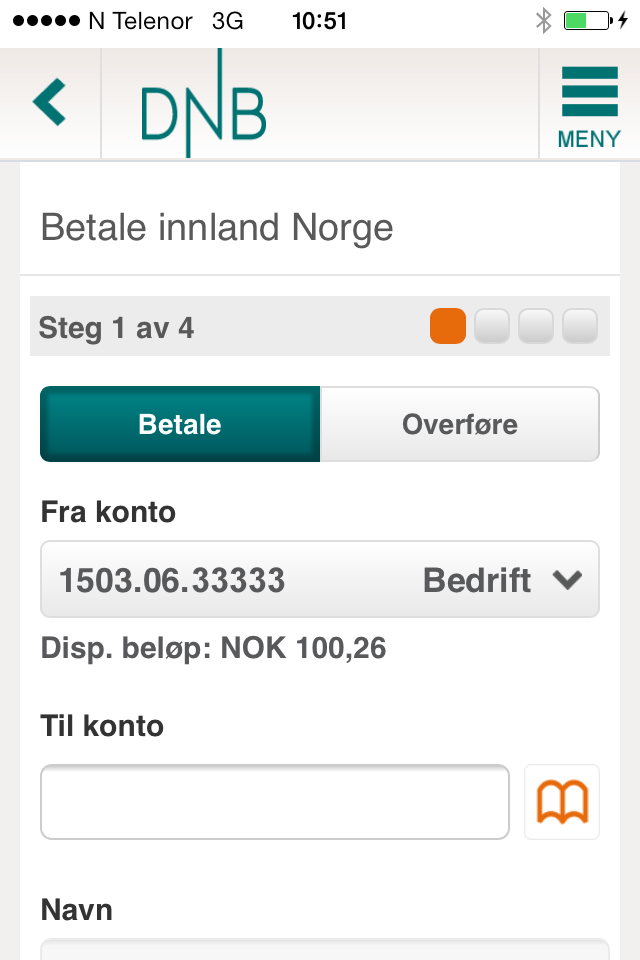Tap the DNB logo
The width and height of the screenshot is (640, 960).
pyautogui.click(x=203, y=111)
